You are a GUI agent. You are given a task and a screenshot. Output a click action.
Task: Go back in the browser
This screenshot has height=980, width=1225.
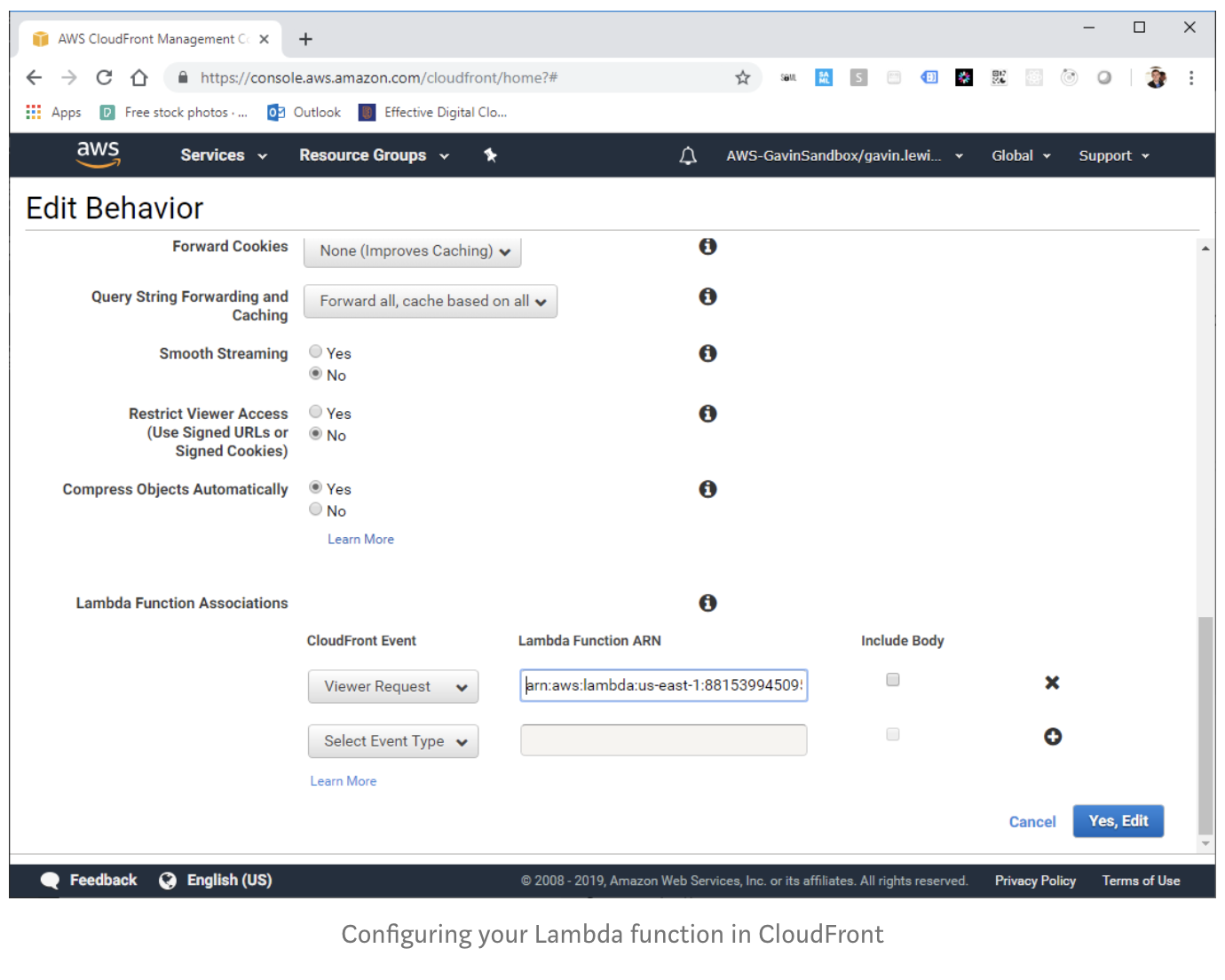34,77
